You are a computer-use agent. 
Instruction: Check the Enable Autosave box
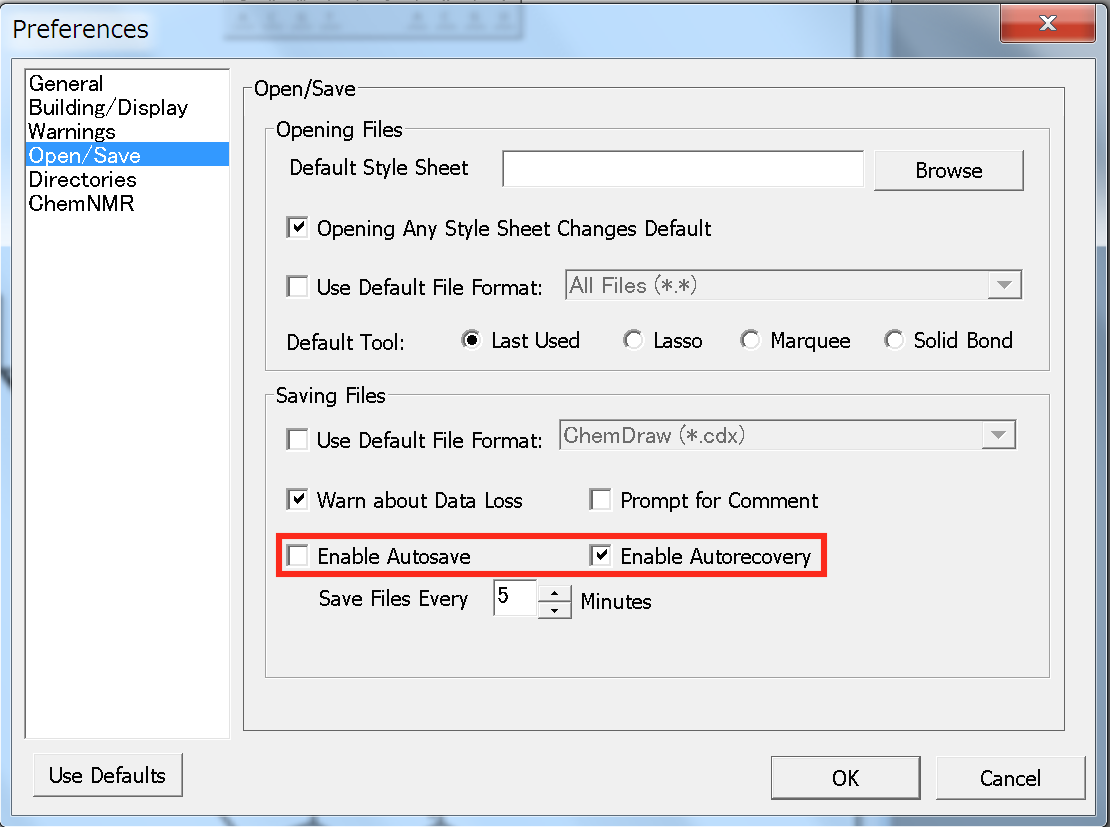tap(298, 556)
